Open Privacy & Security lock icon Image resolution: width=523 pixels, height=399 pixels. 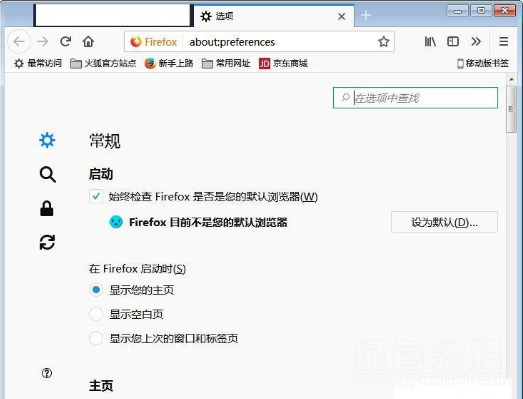[47, 208]
